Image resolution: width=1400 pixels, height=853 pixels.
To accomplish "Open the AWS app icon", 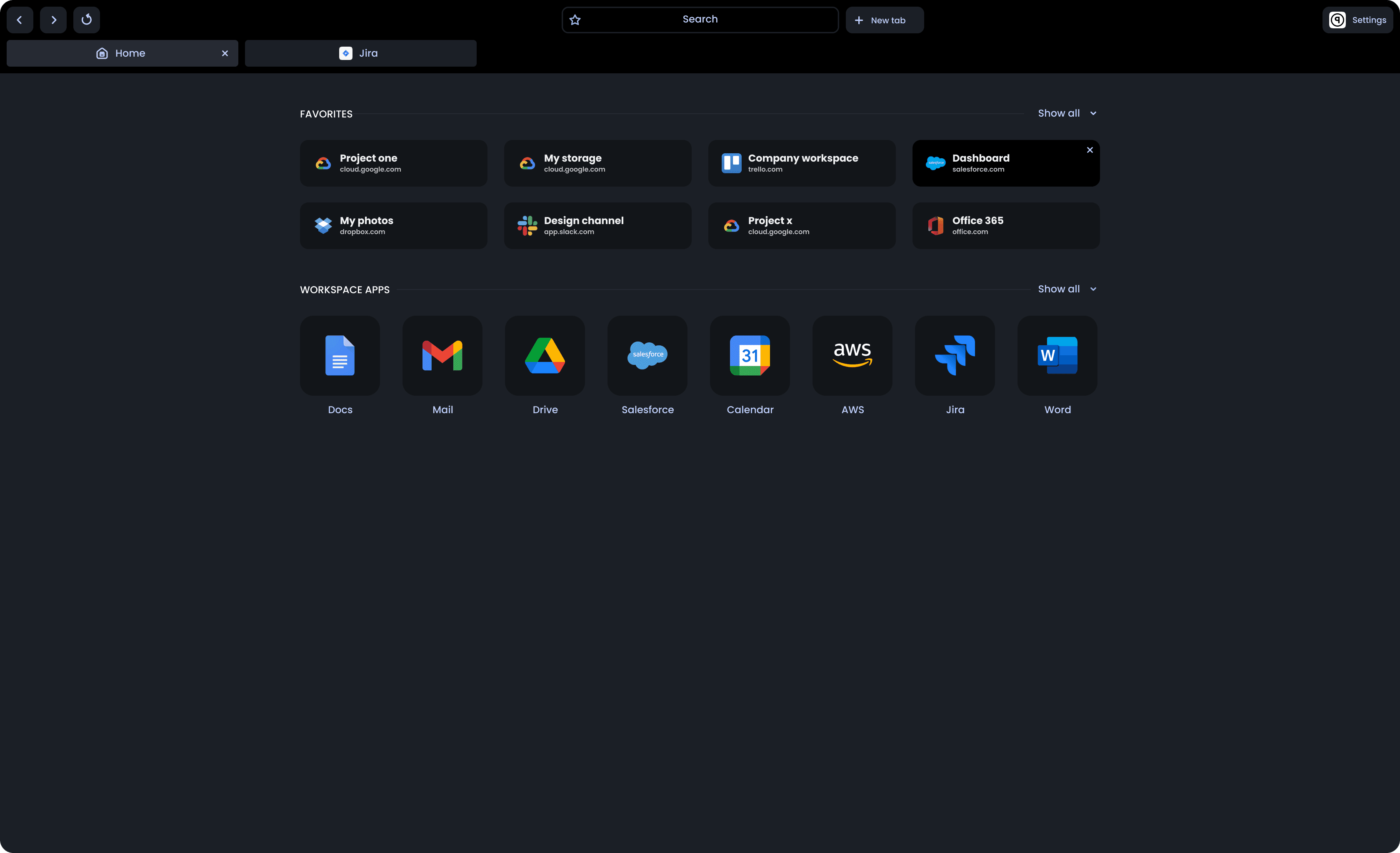I will click(852, 356).
